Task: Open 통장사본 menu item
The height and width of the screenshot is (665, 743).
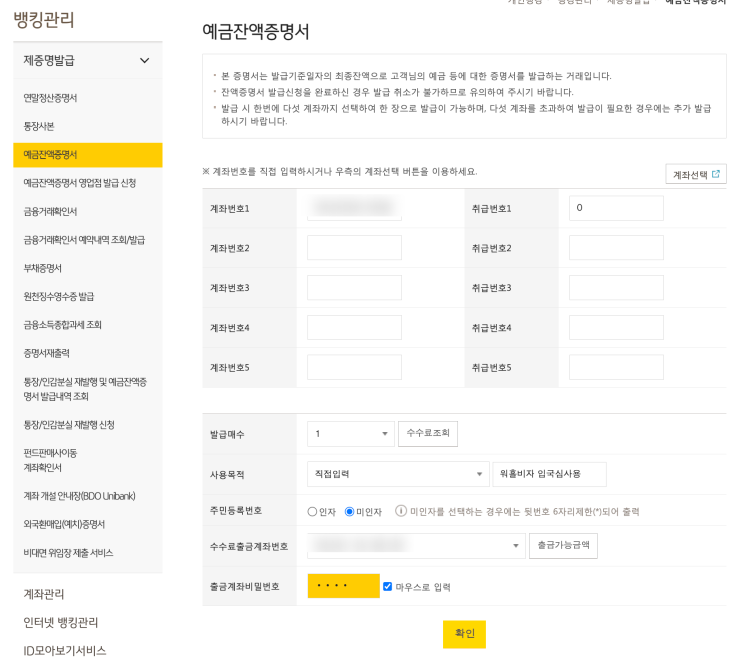Action: 39,127
